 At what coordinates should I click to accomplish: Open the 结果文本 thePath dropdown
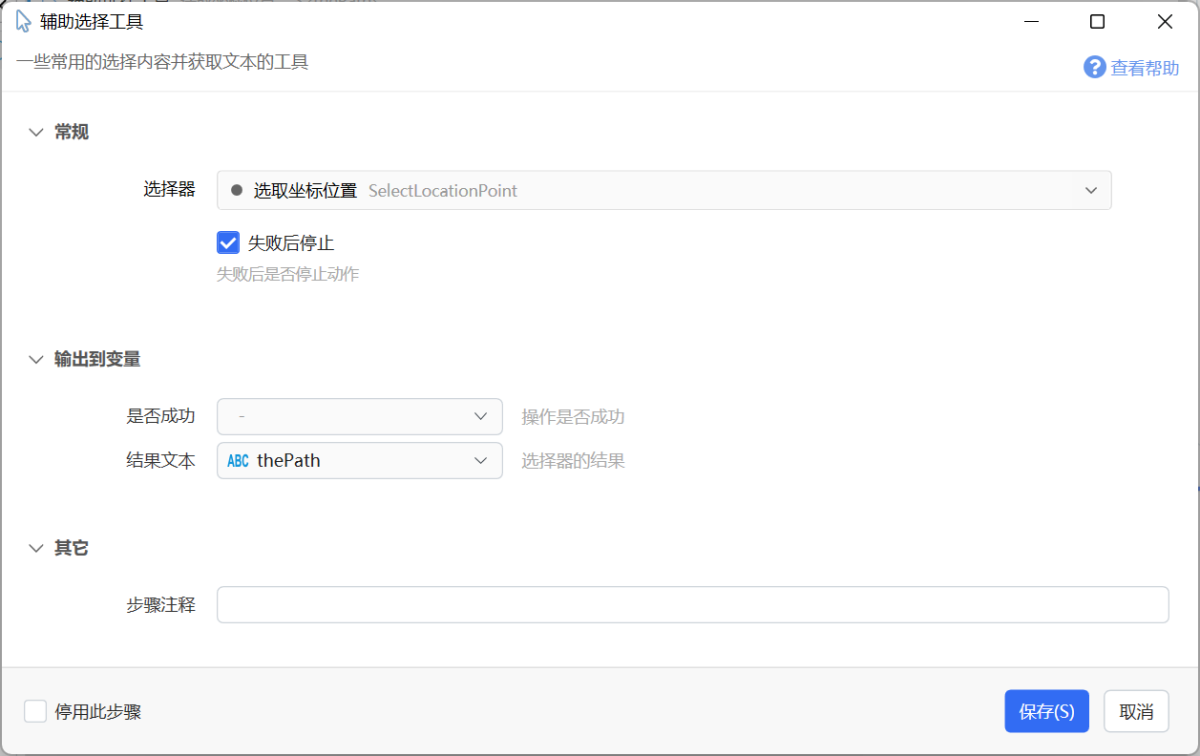360,460
